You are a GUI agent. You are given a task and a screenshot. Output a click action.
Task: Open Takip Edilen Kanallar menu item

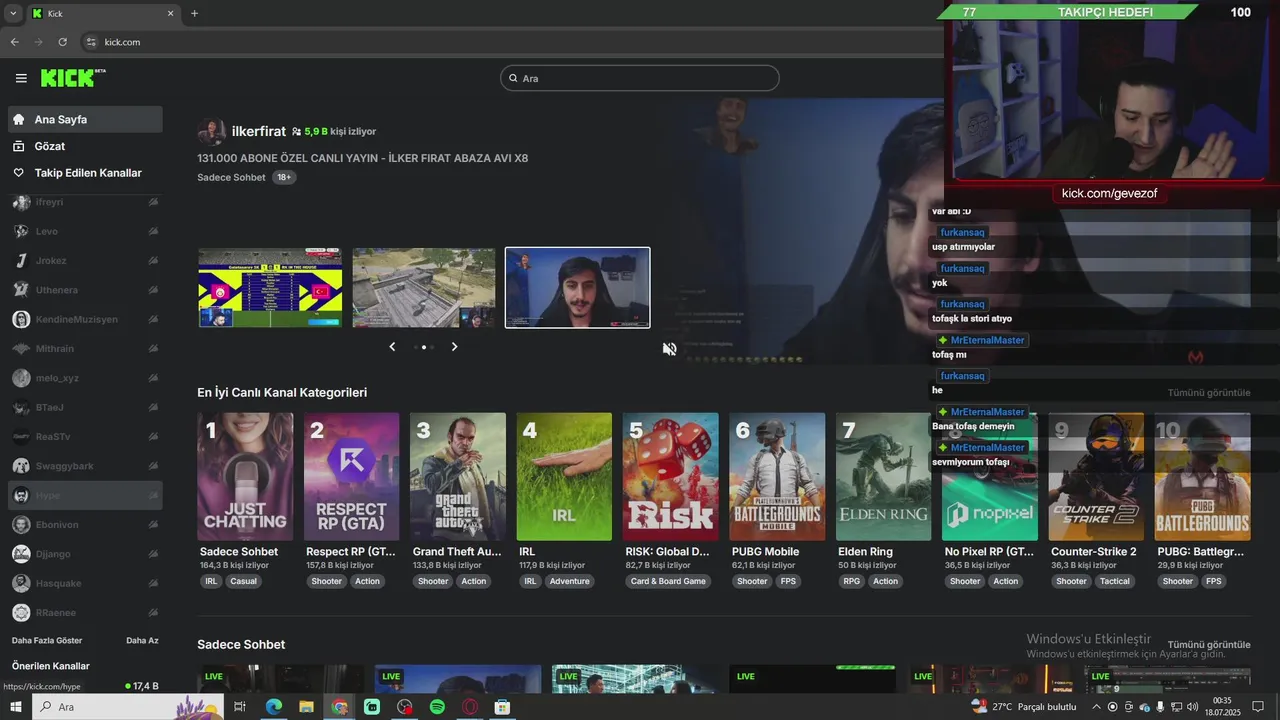tap(85, 173)
